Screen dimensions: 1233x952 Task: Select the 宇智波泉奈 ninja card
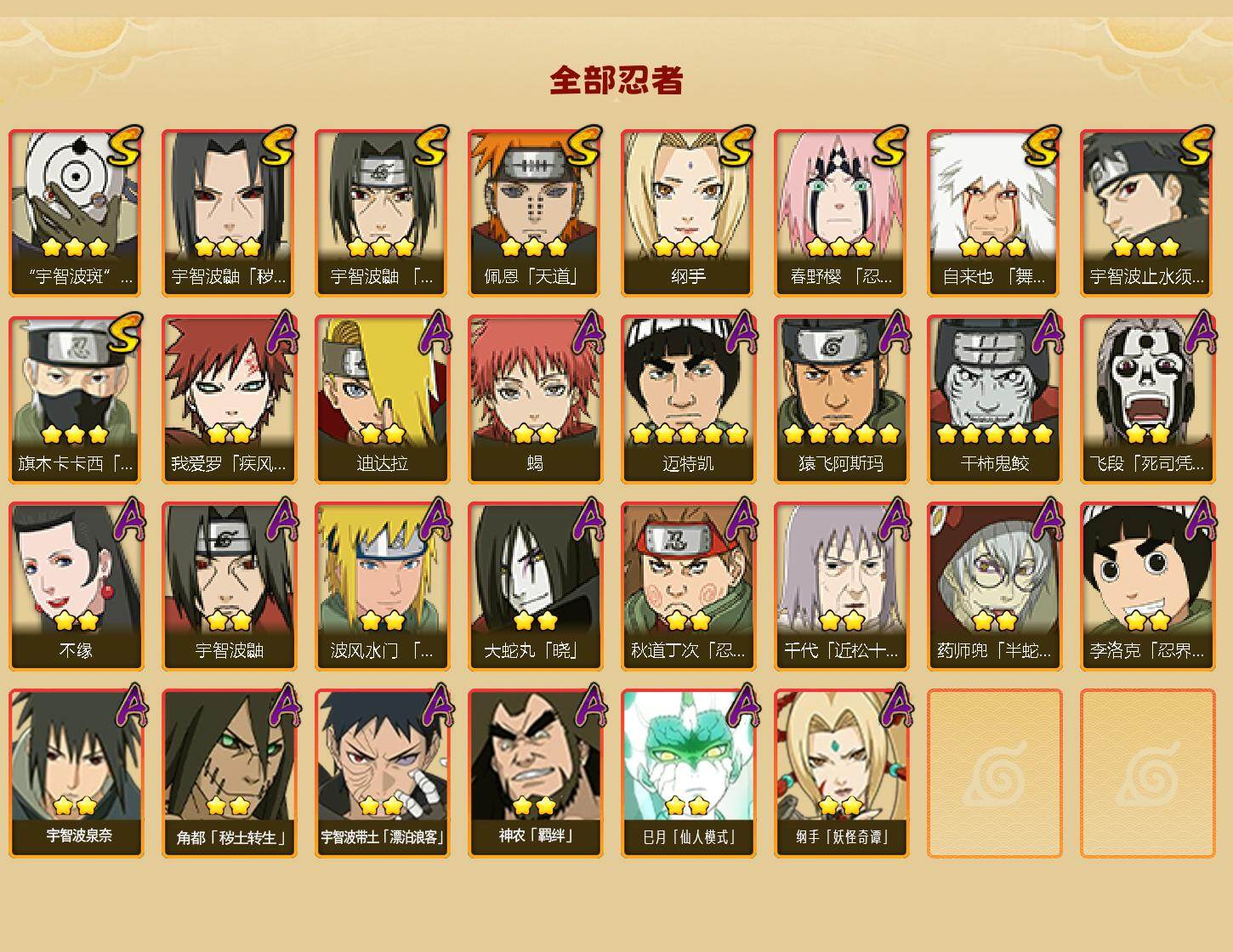point(76,773)
